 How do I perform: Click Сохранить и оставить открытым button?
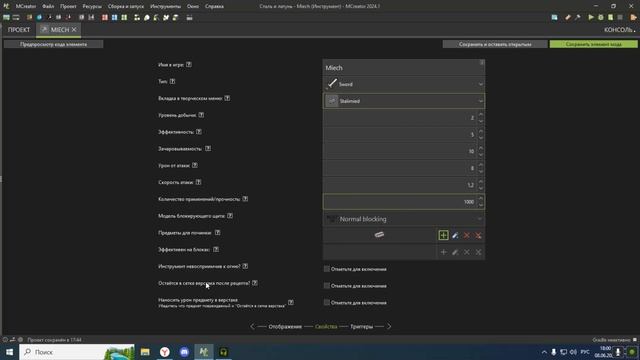(x=495, y=44)
